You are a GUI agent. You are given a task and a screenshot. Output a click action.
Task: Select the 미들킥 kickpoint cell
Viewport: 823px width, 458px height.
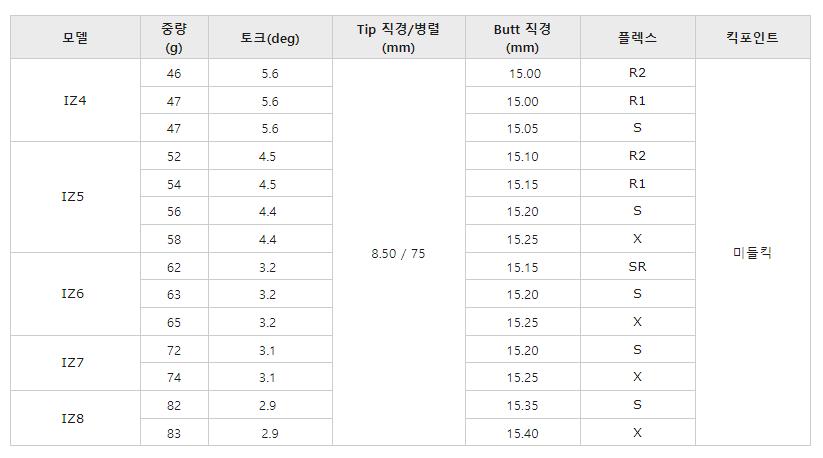752,253
